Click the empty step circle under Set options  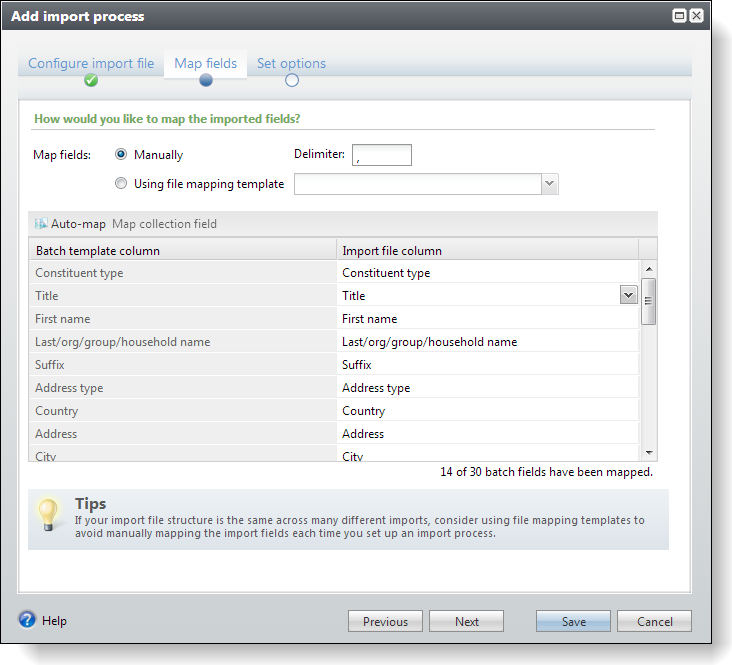(292, 81)
